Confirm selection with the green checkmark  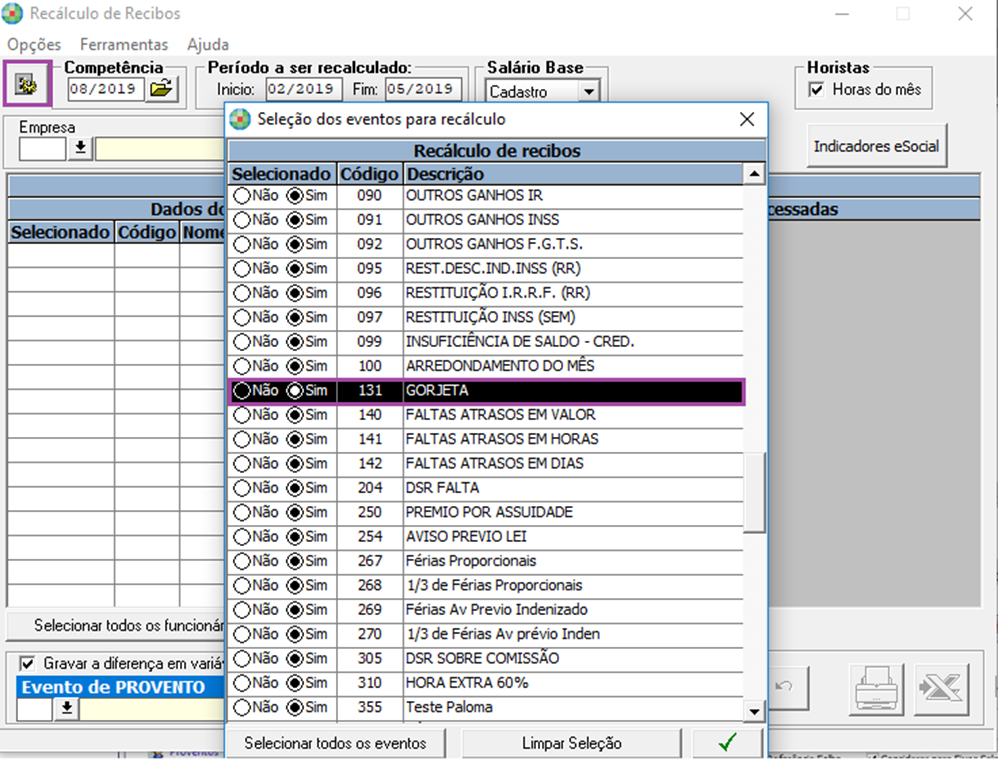pos(727,742)
